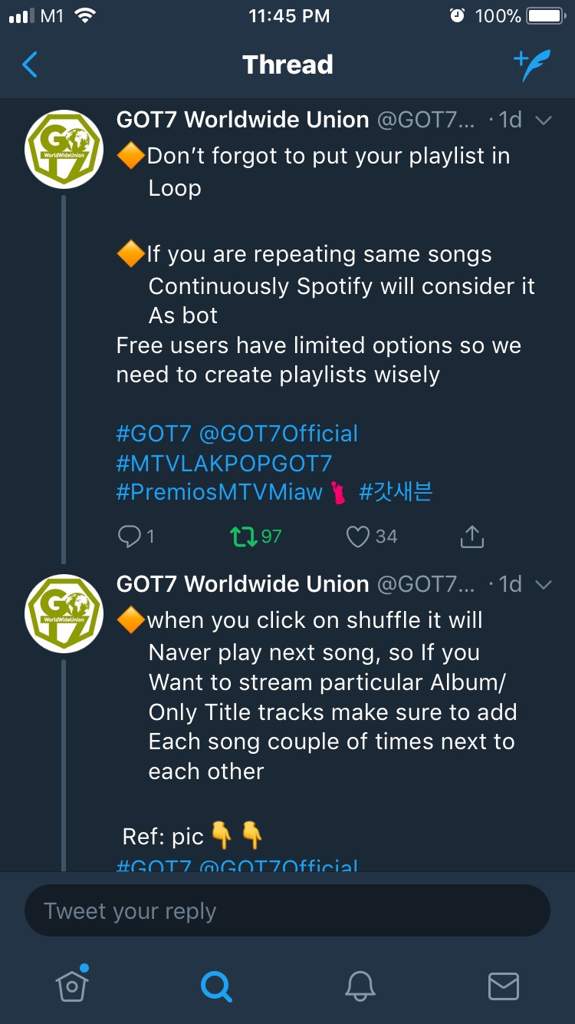Open the Korean #갓새븐 hashtag
Screen dimensions: 575x1024
click(396, 492)
